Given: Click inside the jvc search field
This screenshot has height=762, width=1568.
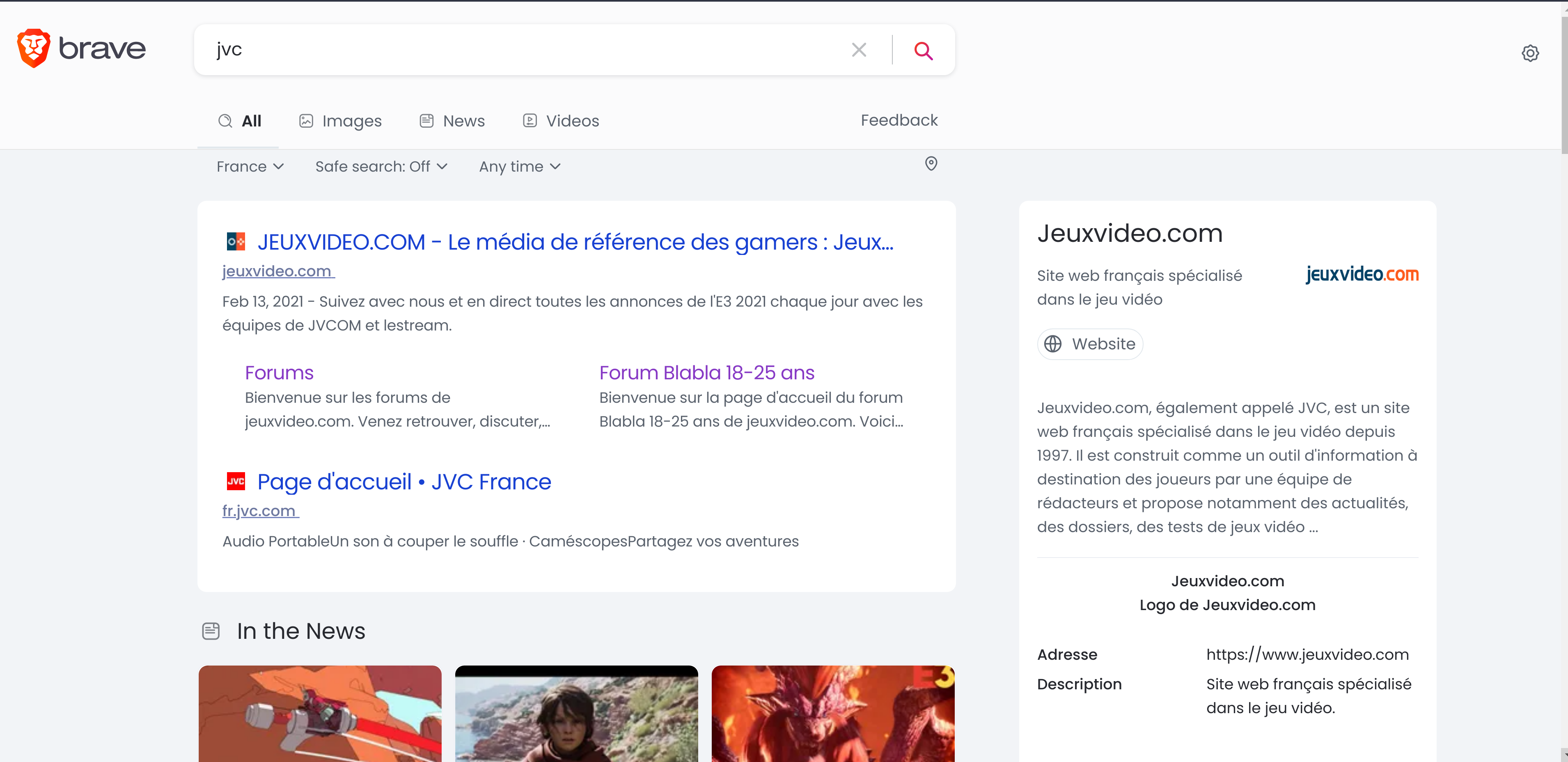Looking at the screenshot, I should (x=523, y=50).
